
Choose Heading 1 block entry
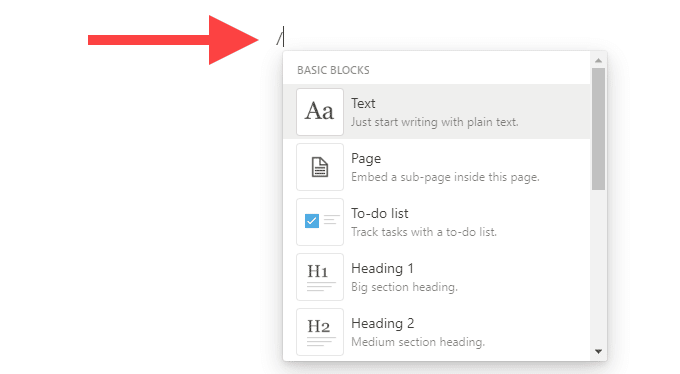pyautogui.click(x=436, y=277)
